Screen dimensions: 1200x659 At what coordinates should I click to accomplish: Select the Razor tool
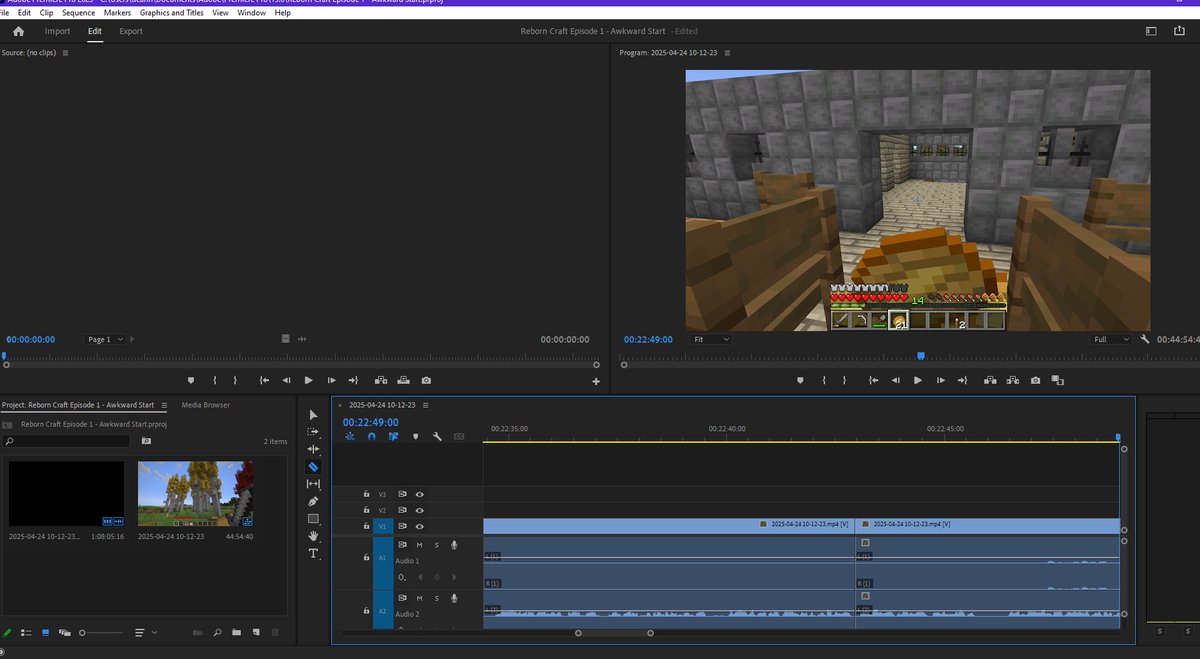click(313, 467)
